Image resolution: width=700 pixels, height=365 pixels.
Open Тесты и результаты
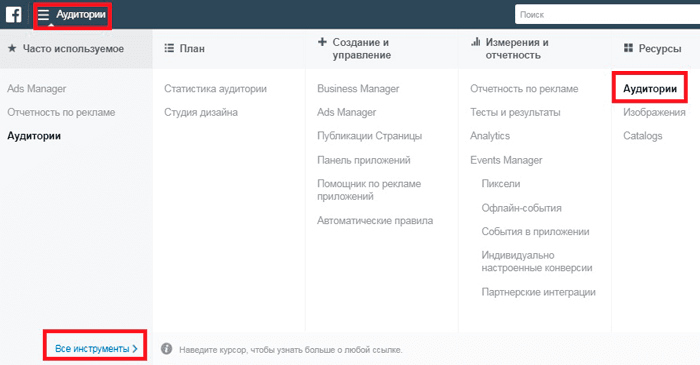(515, 112)
